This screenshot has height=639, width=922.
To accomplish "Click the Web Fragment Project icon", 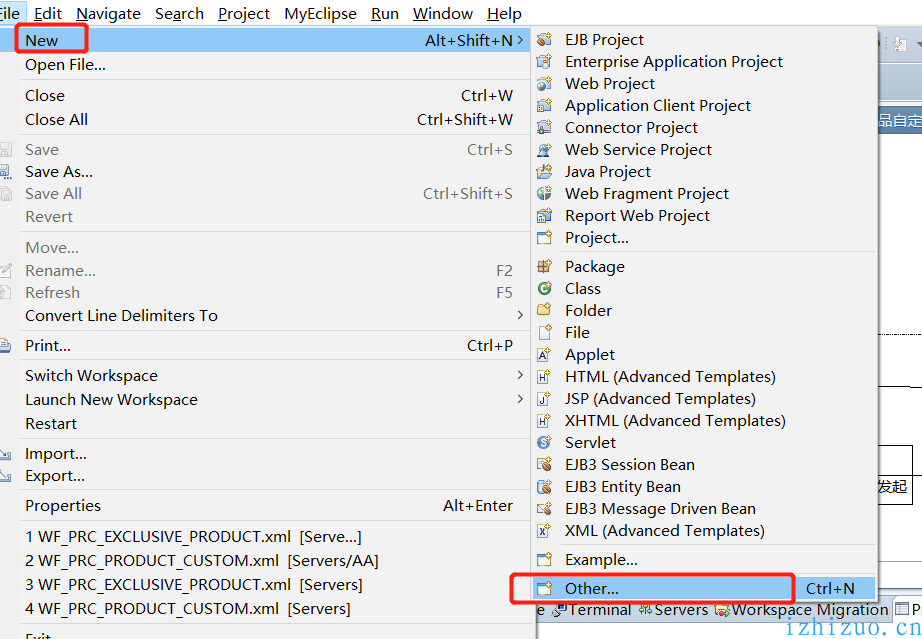I will (x=544, y=193).
